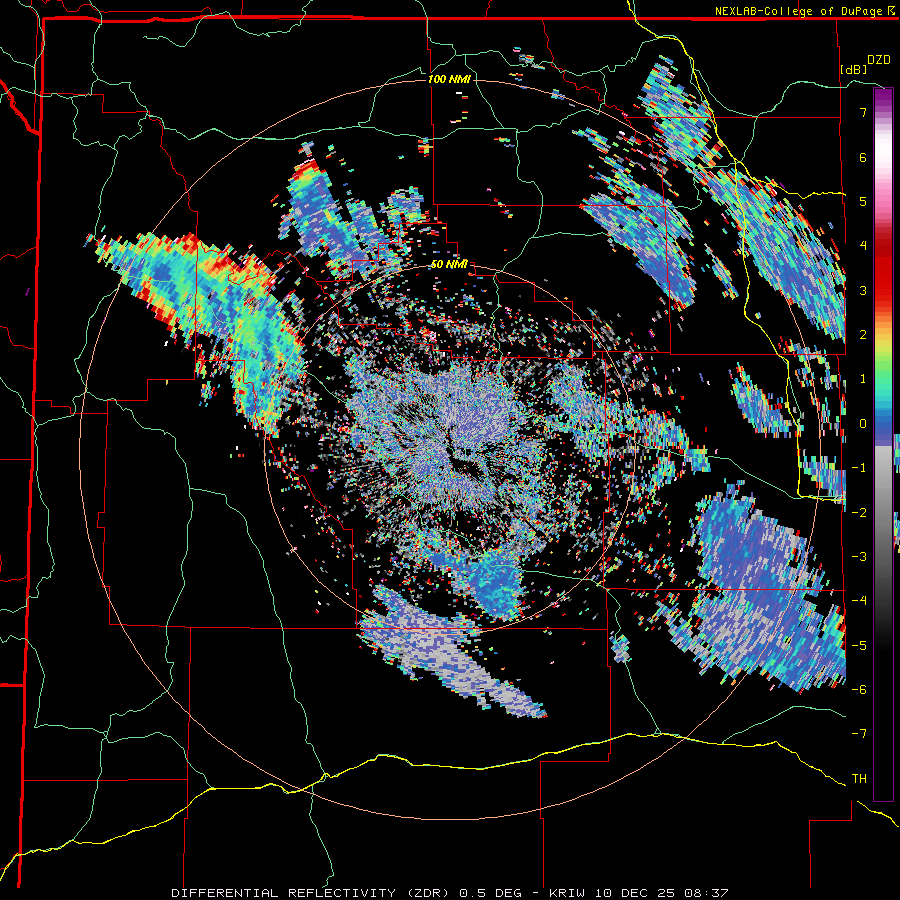This screenshot has width=900, height=900.
Task: Click the 1 value on the color scale
Action: 863,379
